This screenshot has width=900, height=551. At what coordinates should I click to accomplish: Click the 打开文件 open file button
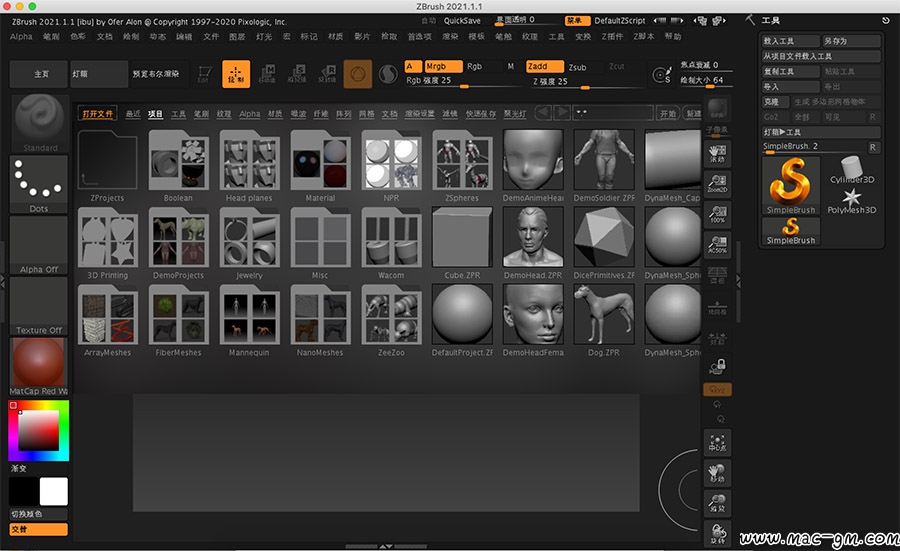[98, 114]
